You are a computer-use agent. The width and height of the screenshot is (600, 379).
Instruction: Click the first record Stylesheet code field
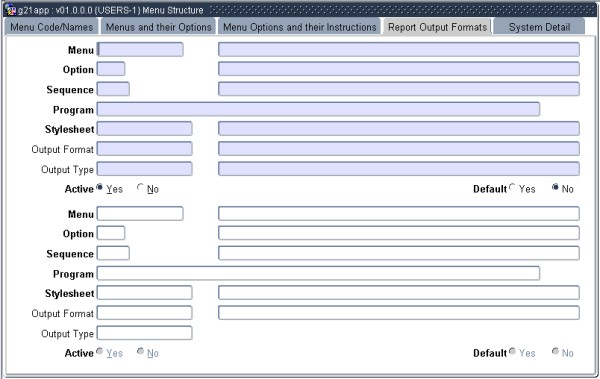(x=145, y=129)
